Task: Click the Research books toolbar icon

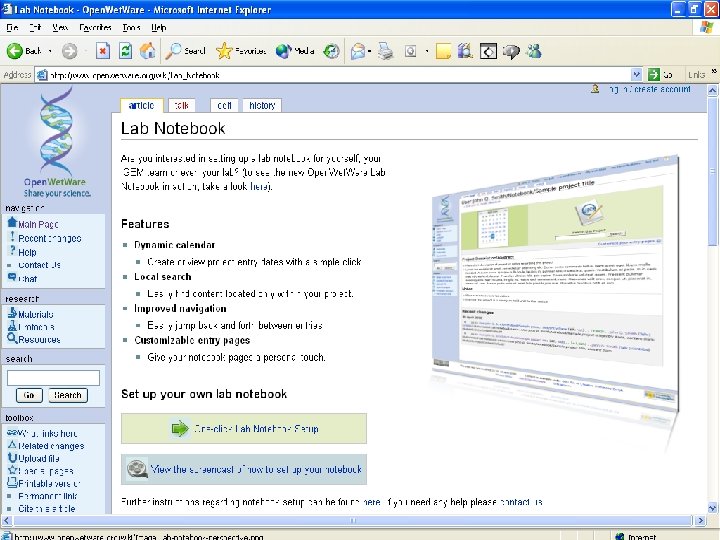Action: (x=465, y=51)
